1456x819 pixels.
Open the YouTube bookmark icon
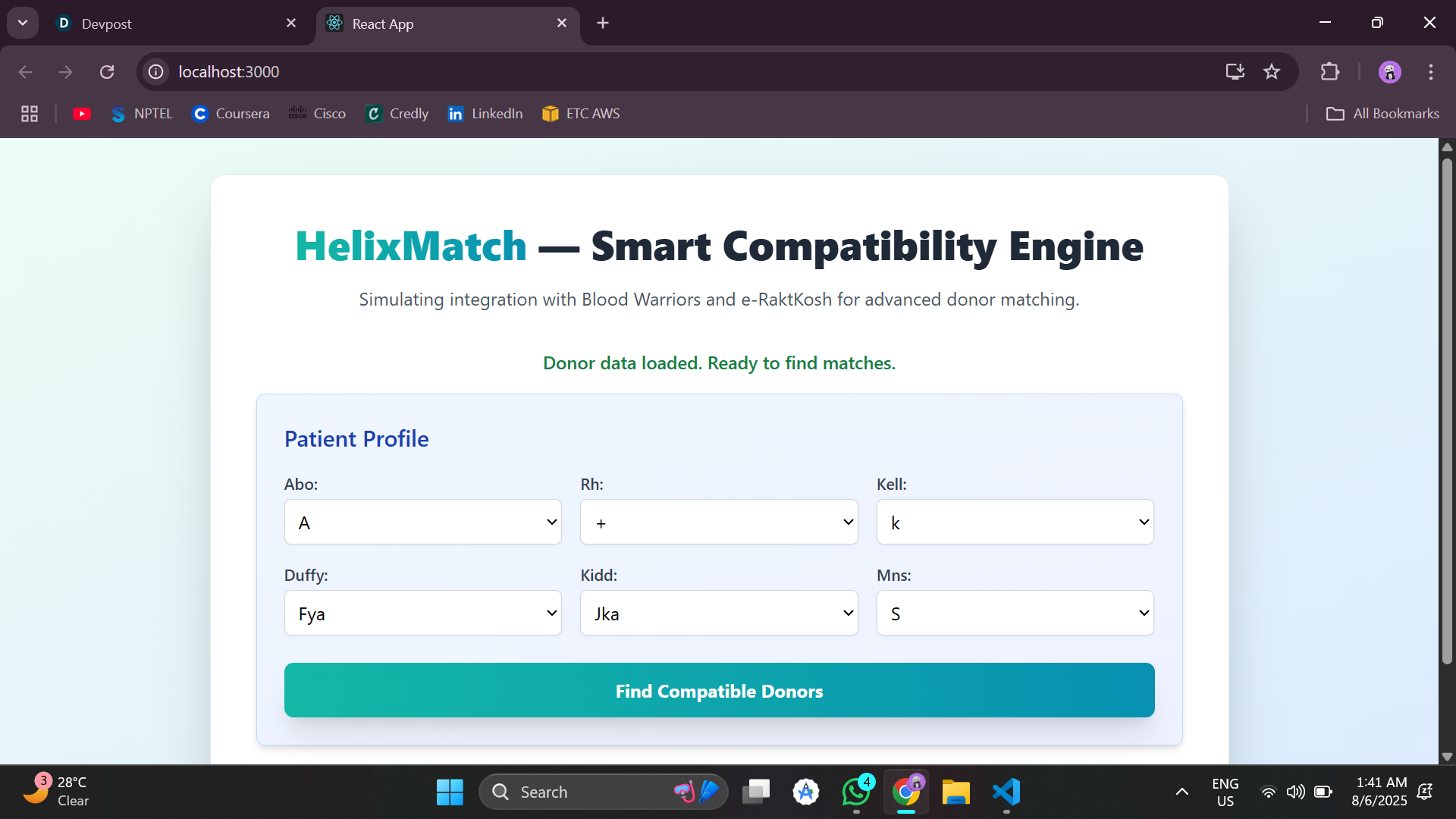point(82,114)
